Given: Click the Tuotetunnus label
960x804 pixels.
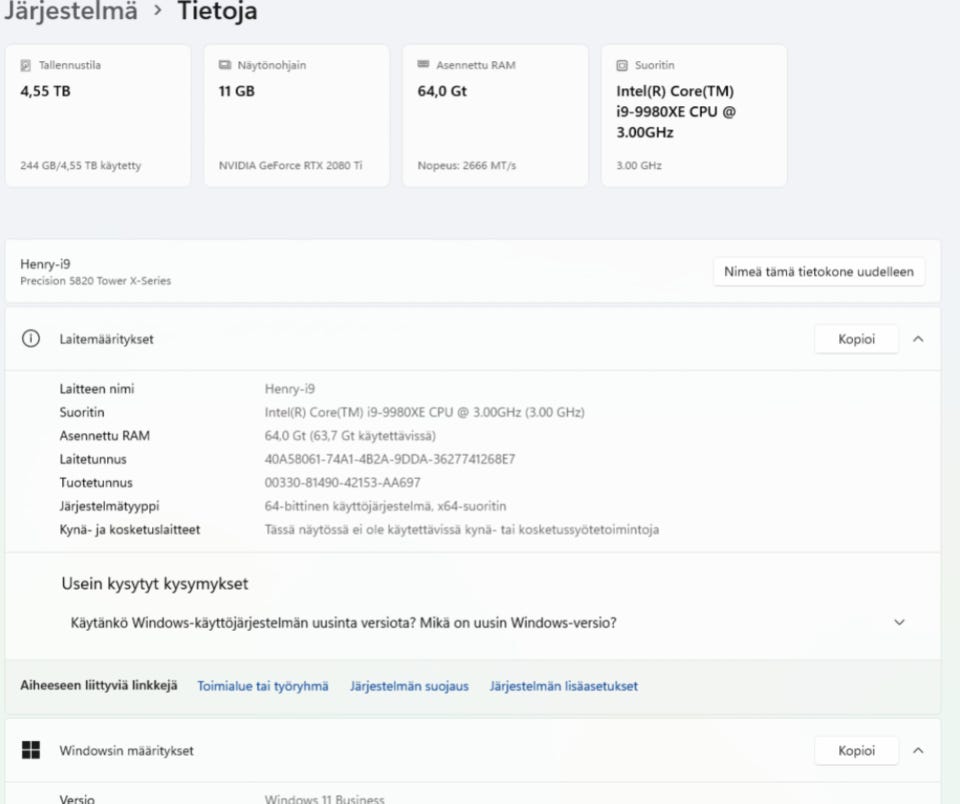Looking at the screenshot, I should point(96,482).
